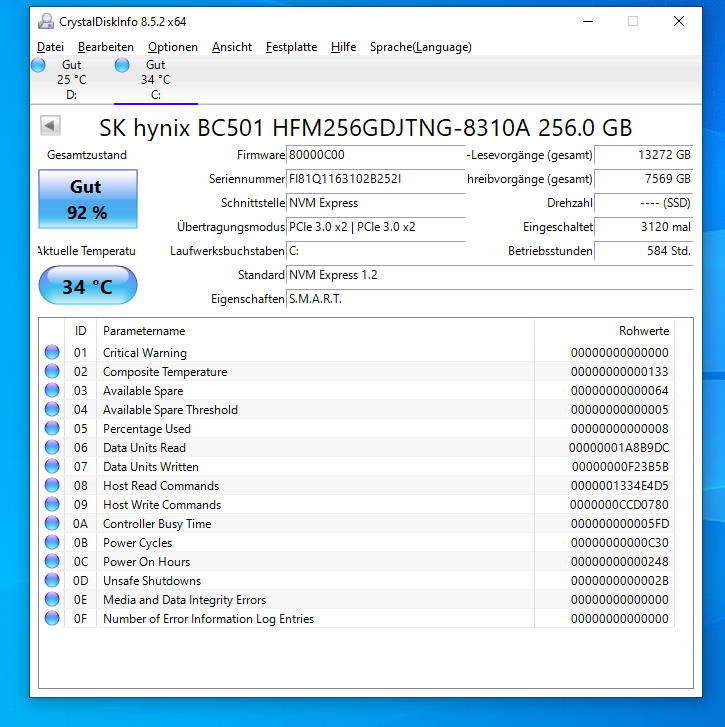Select the Host Write Commands parameter name
This screenshot has width=725, height=727.
coord(162,505)
